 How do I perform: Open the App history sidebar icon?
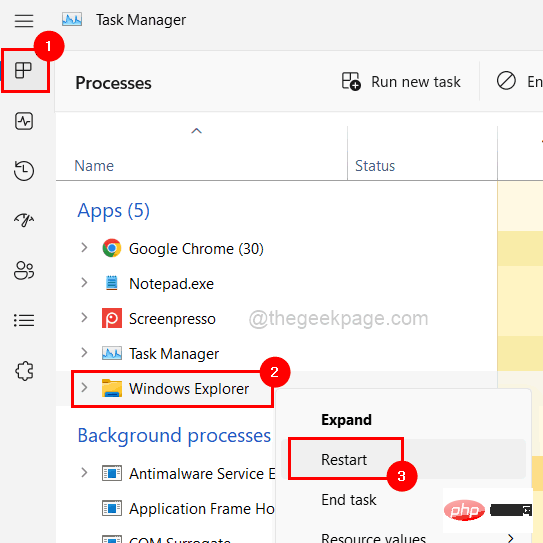click(x=24, y=170)
